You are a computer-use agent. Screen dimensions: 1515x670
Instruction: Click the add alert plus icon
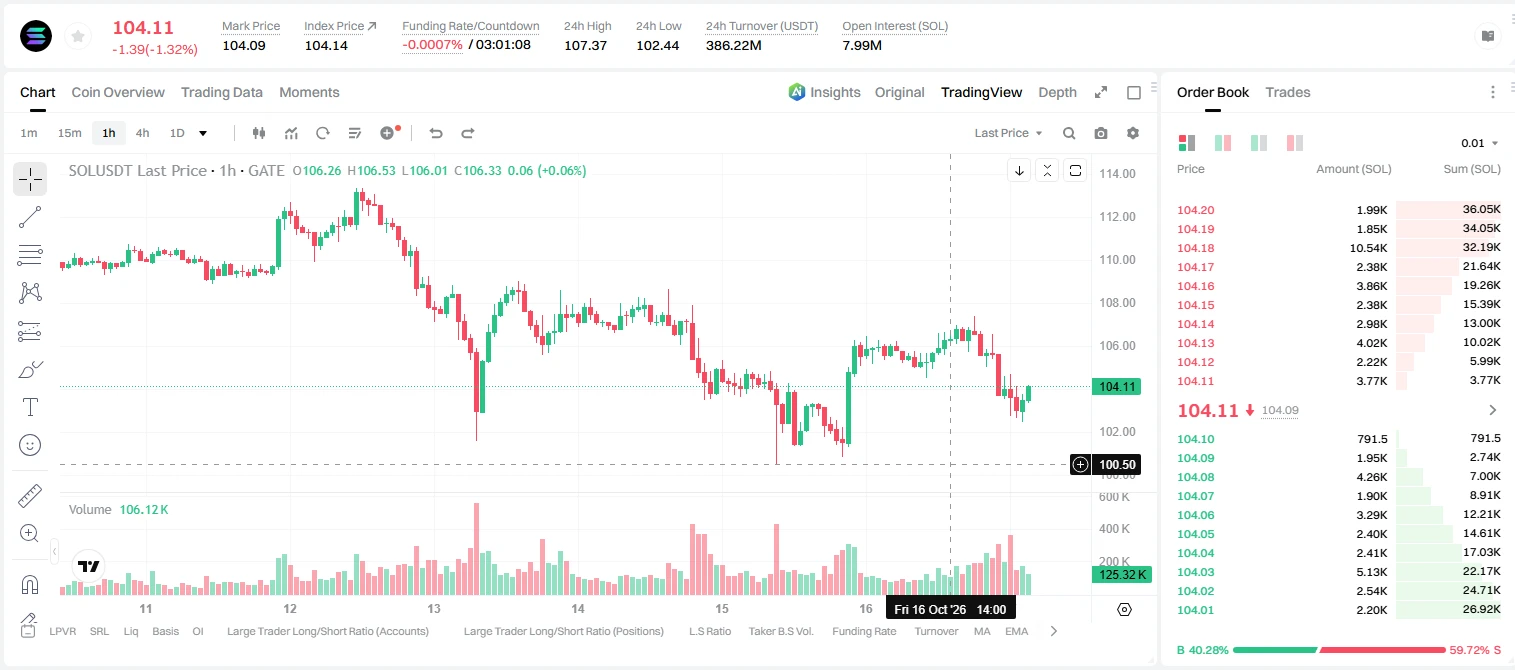coord(388,133)
